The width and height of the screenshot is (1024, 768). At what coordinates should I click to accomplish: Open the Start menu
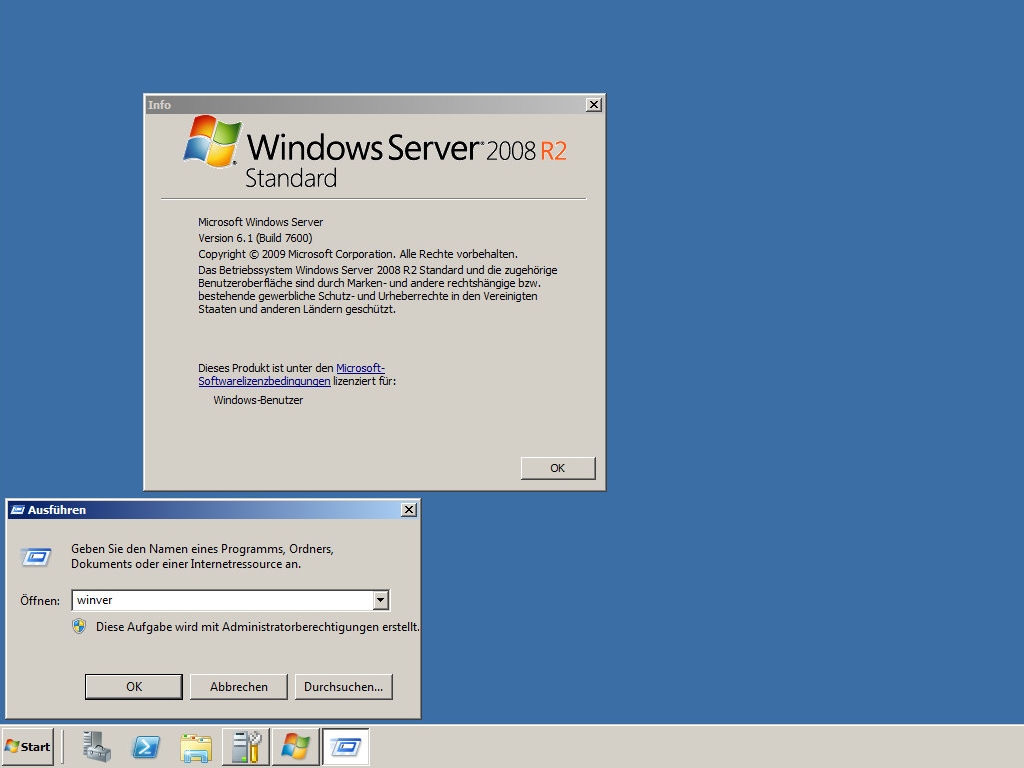click(27, 747)
